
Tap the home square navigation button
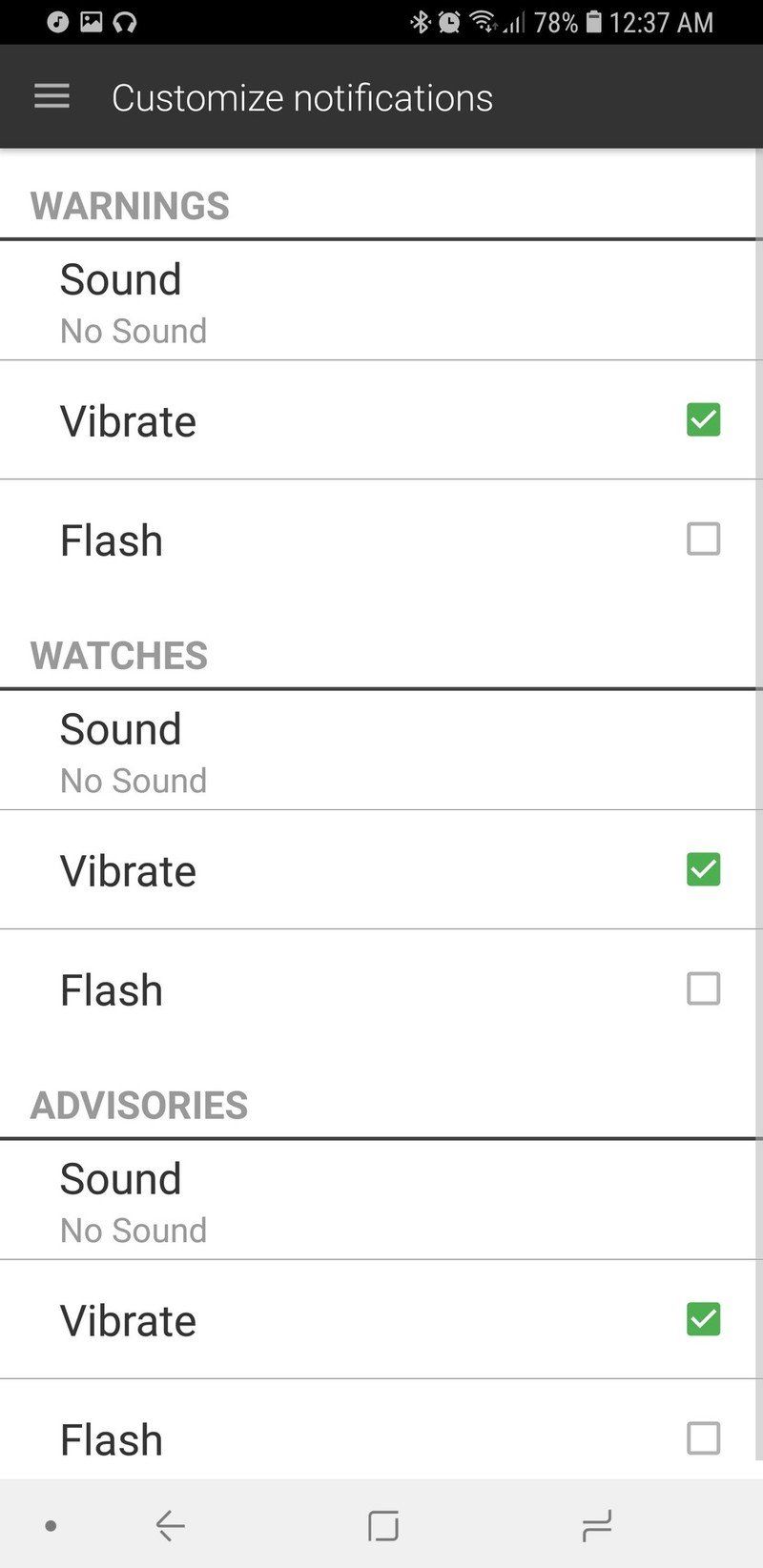click(x=382, y=1525)
